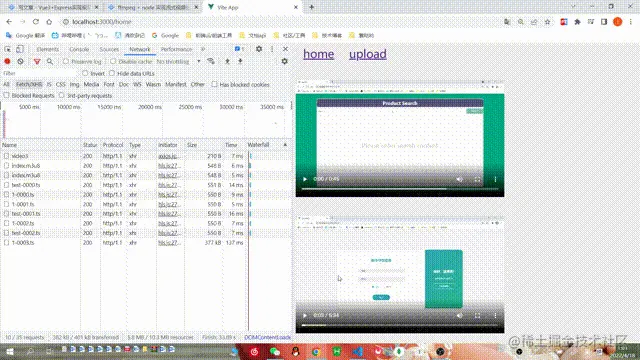
Task: Bookmark this page with the star
Action: pos(547,22)
